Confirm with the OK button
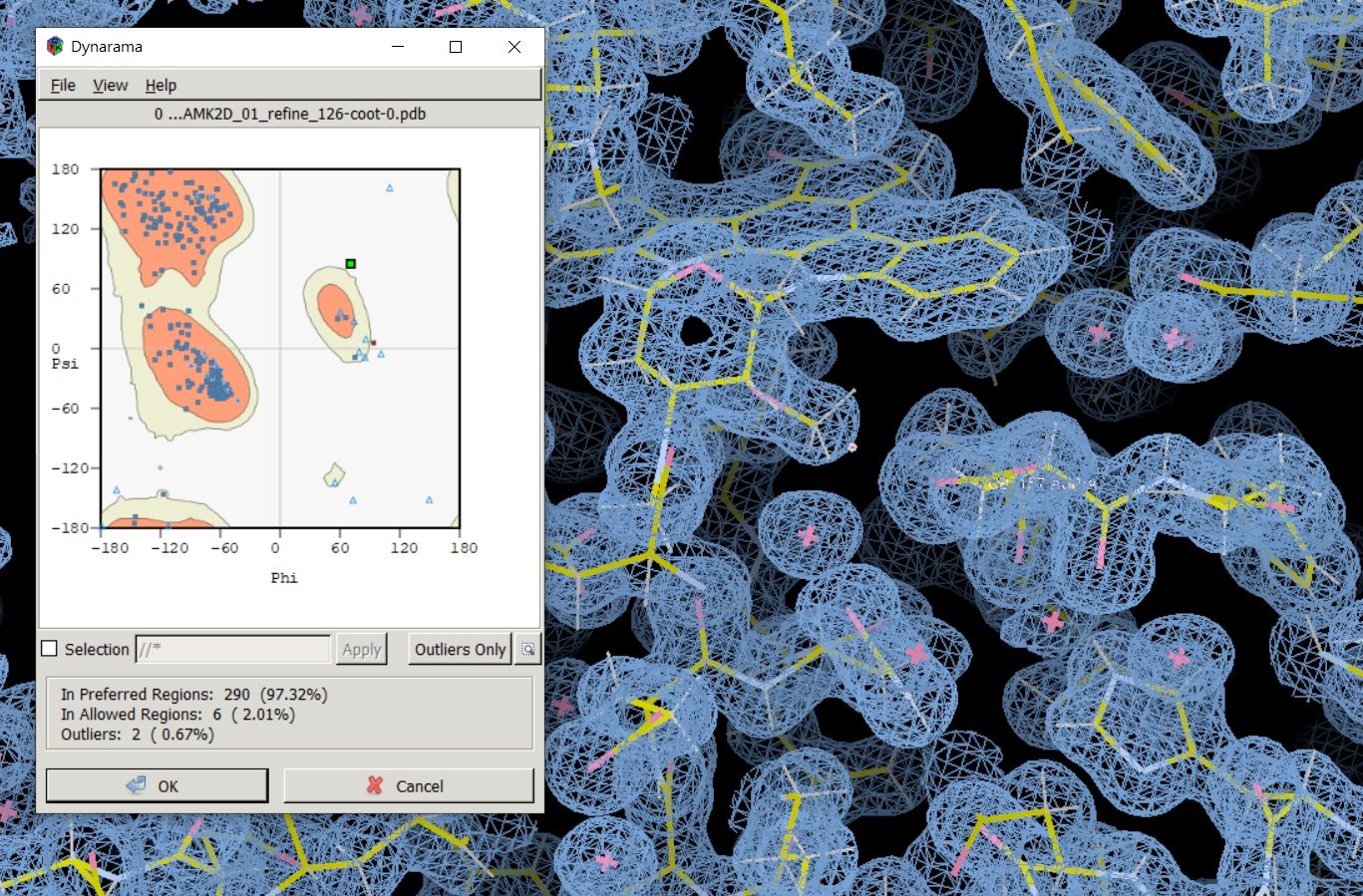 (x=157, y=785)
